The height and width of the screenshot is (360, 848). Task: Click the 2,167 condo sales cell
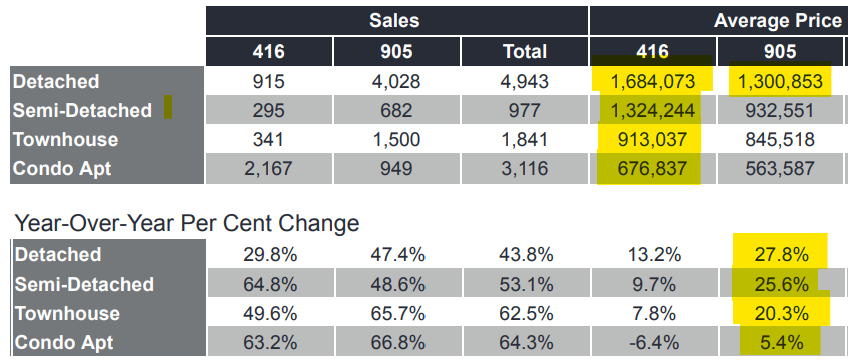[x=269, y=169]
